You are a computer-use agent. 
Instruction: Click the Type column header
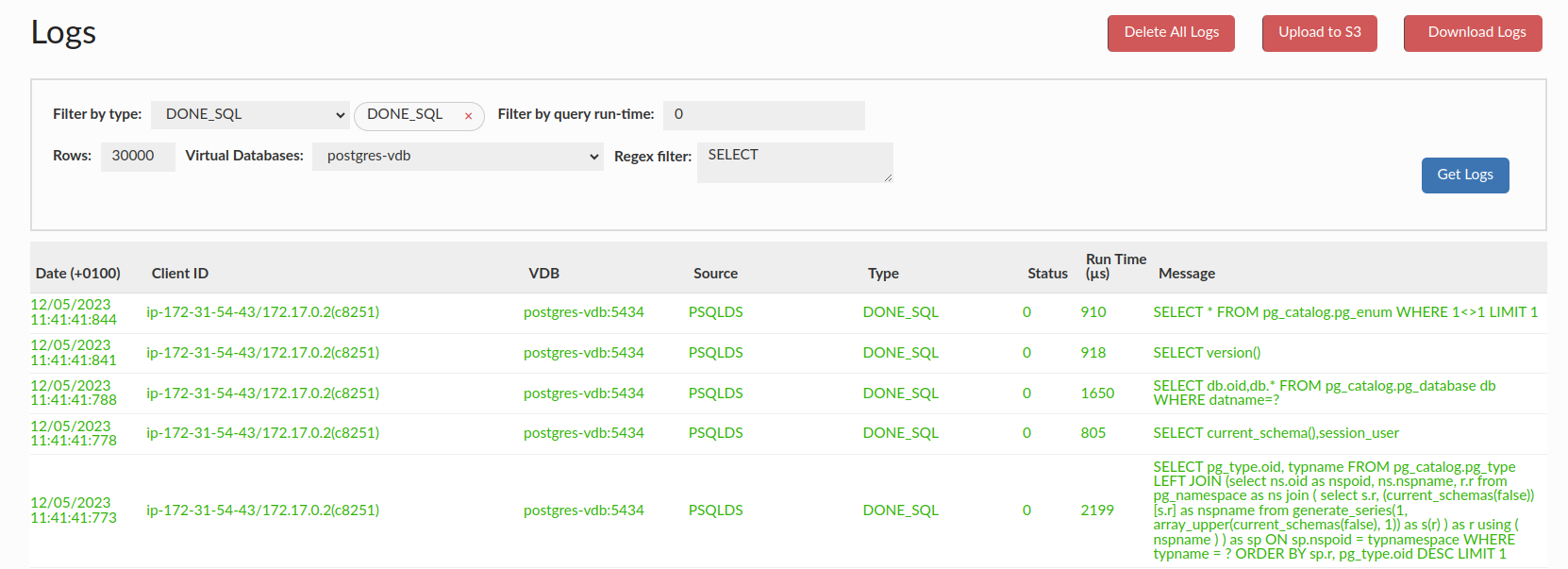point(883,274)
